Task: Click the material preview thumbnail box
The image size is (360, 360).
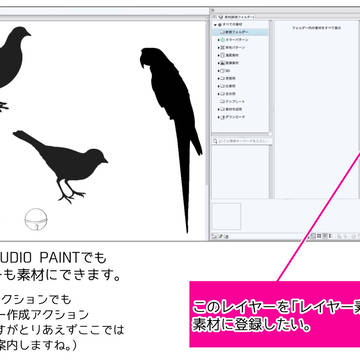Action: 226,216
